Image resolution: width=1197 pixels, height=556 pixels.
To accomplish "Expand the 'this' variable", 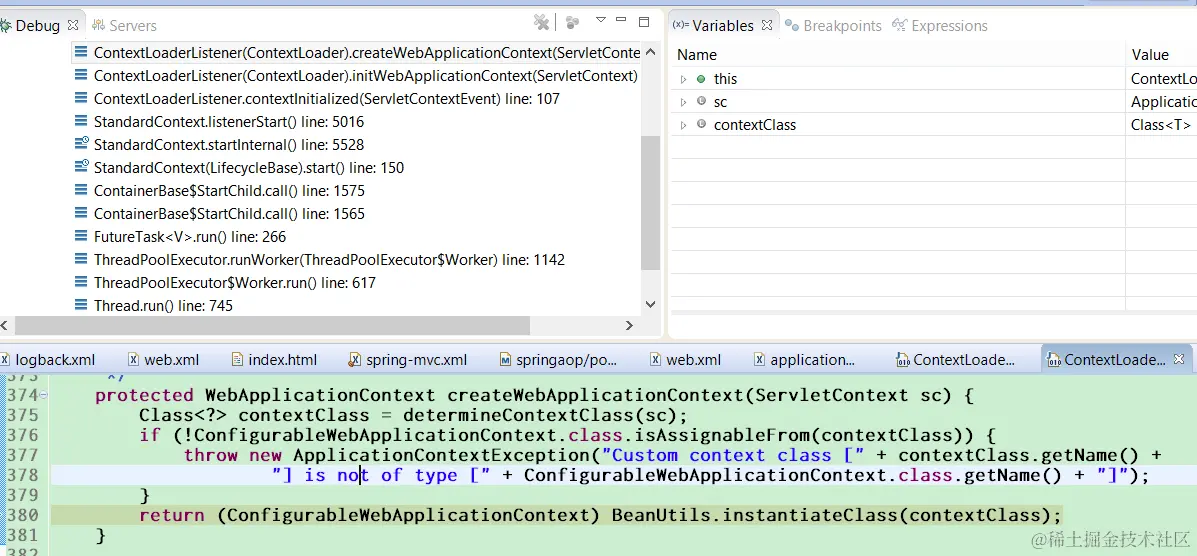I will pos(683,79).
